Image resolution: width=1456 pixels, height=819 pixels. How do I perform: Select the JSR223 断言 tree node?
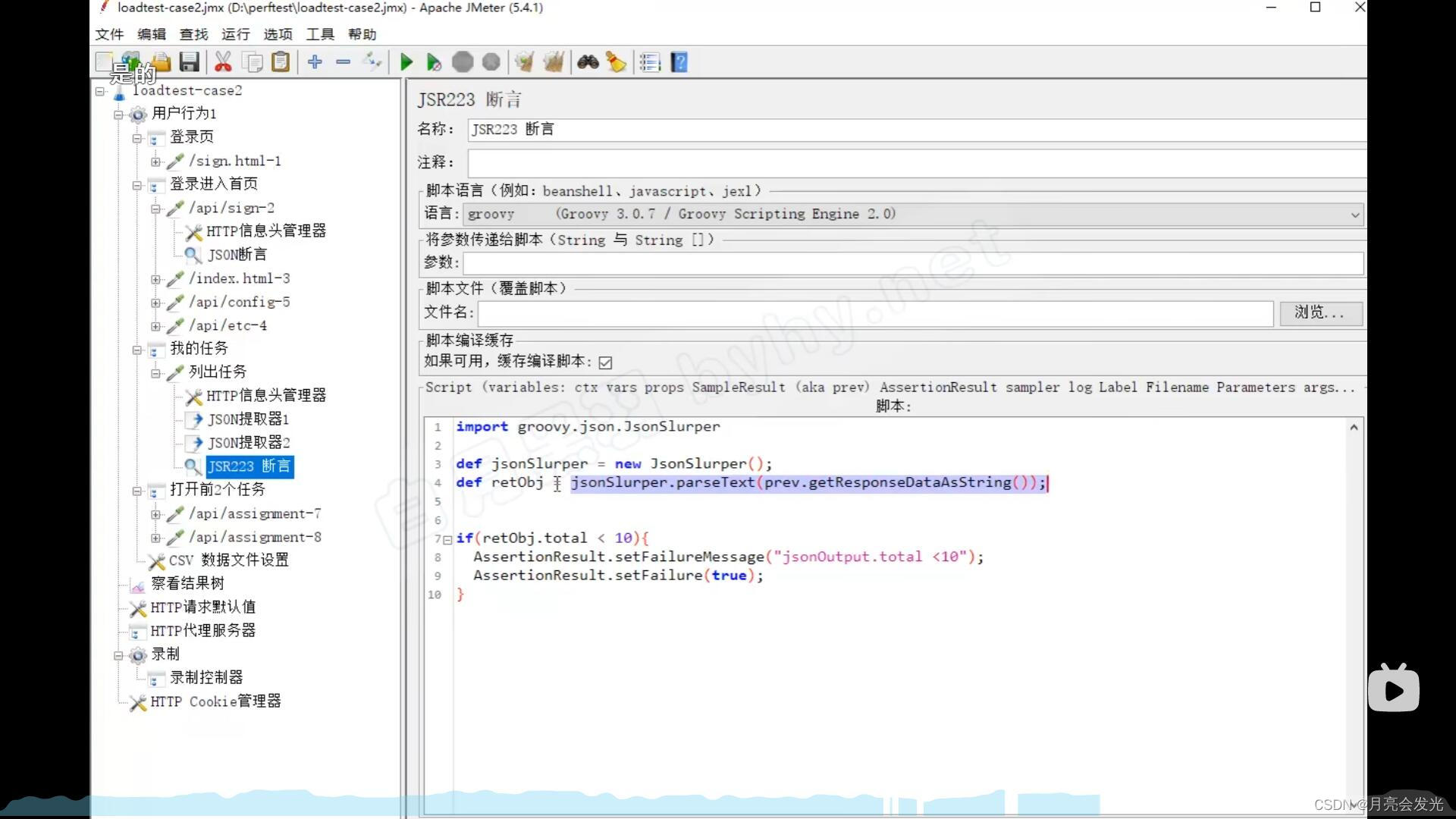click(x=249, y=466)
